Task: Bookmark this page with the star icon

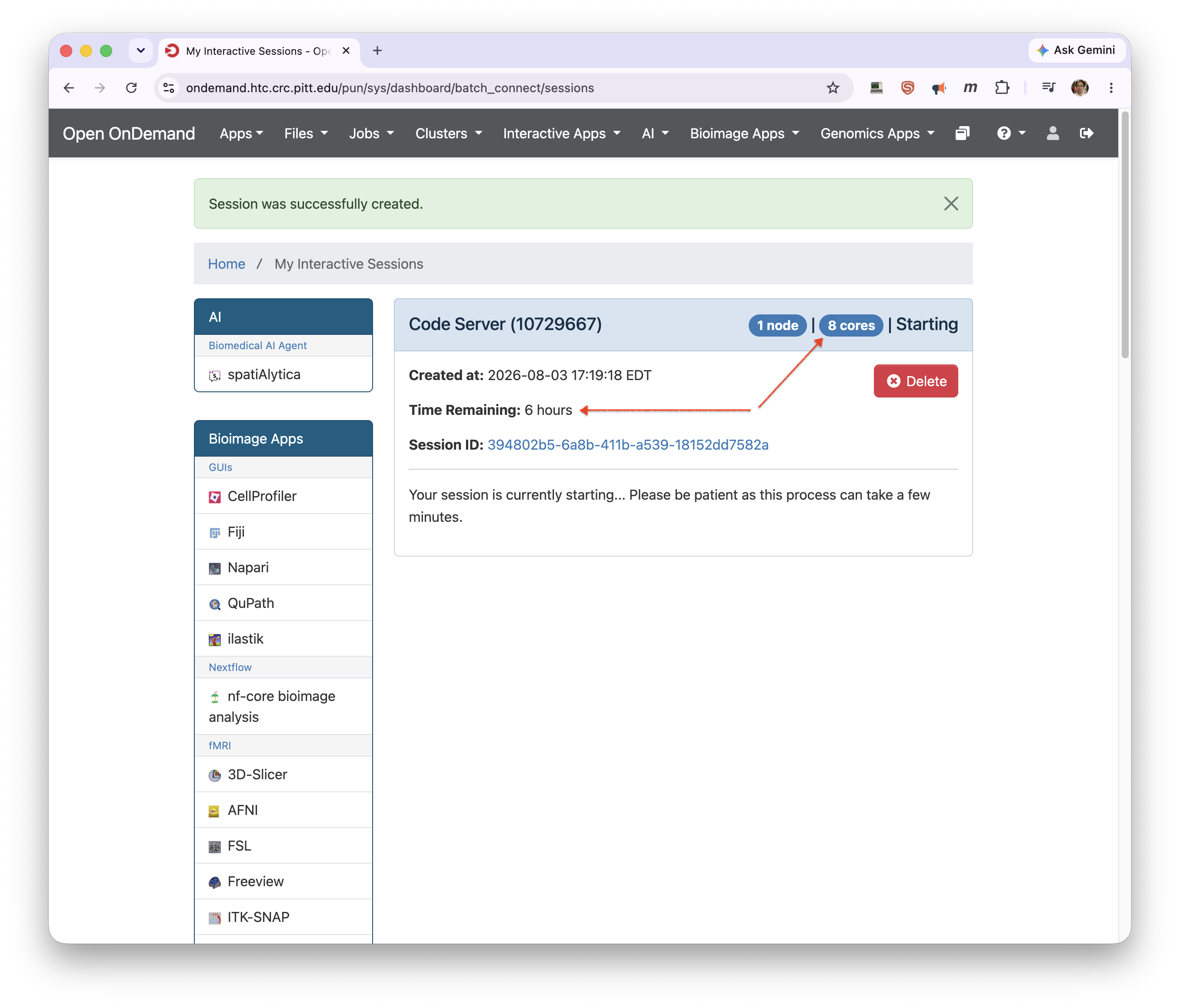Action: point(833,88)
